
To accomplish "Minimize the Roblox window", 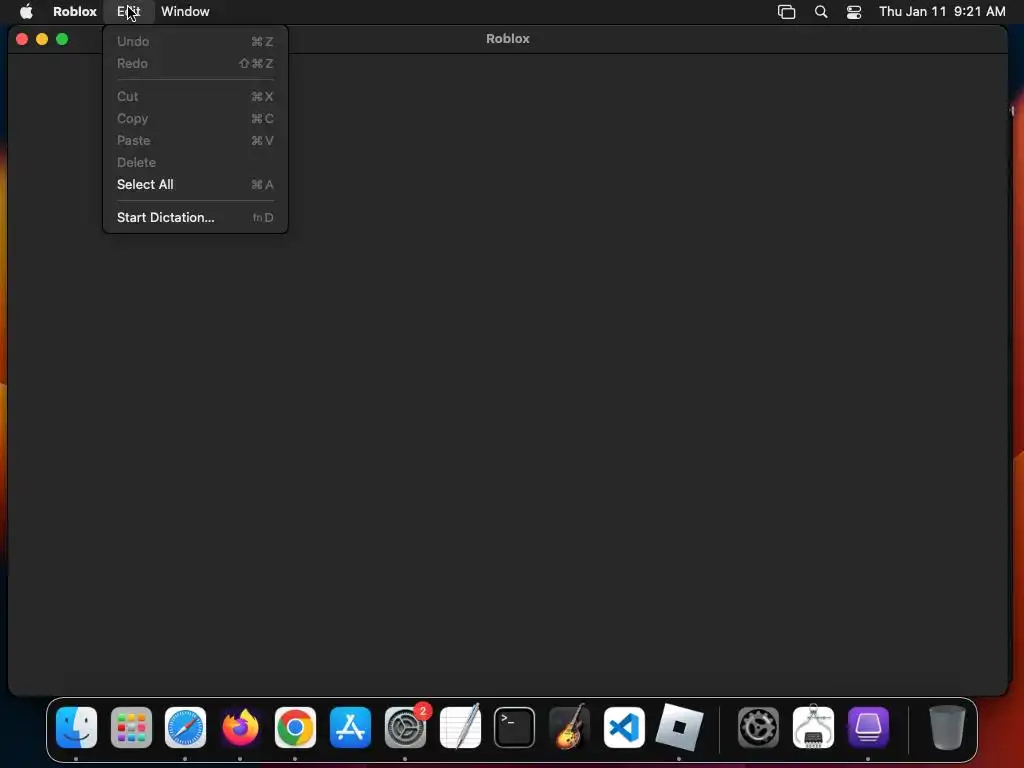I will pyautogui.click(x=42, y=39).
